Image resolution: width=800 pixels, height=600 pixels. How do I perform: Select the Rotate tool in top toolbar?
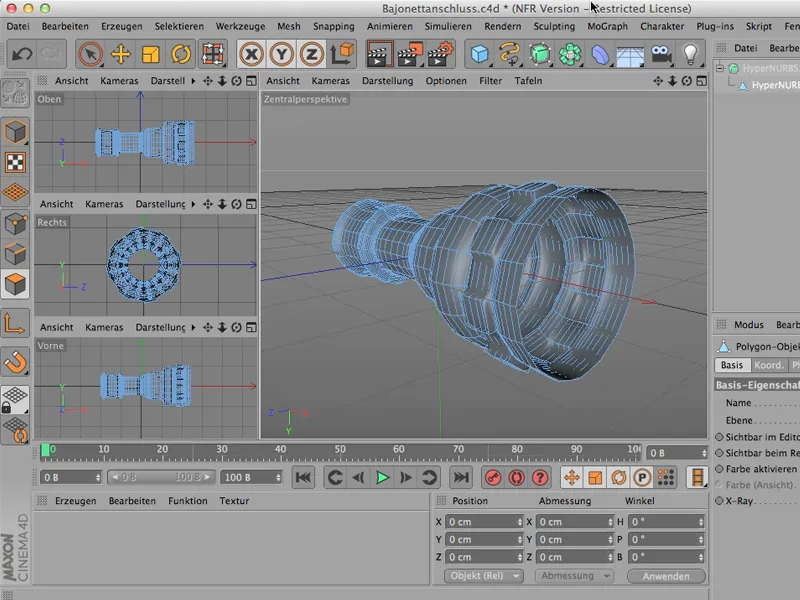[x=182, y=54]
